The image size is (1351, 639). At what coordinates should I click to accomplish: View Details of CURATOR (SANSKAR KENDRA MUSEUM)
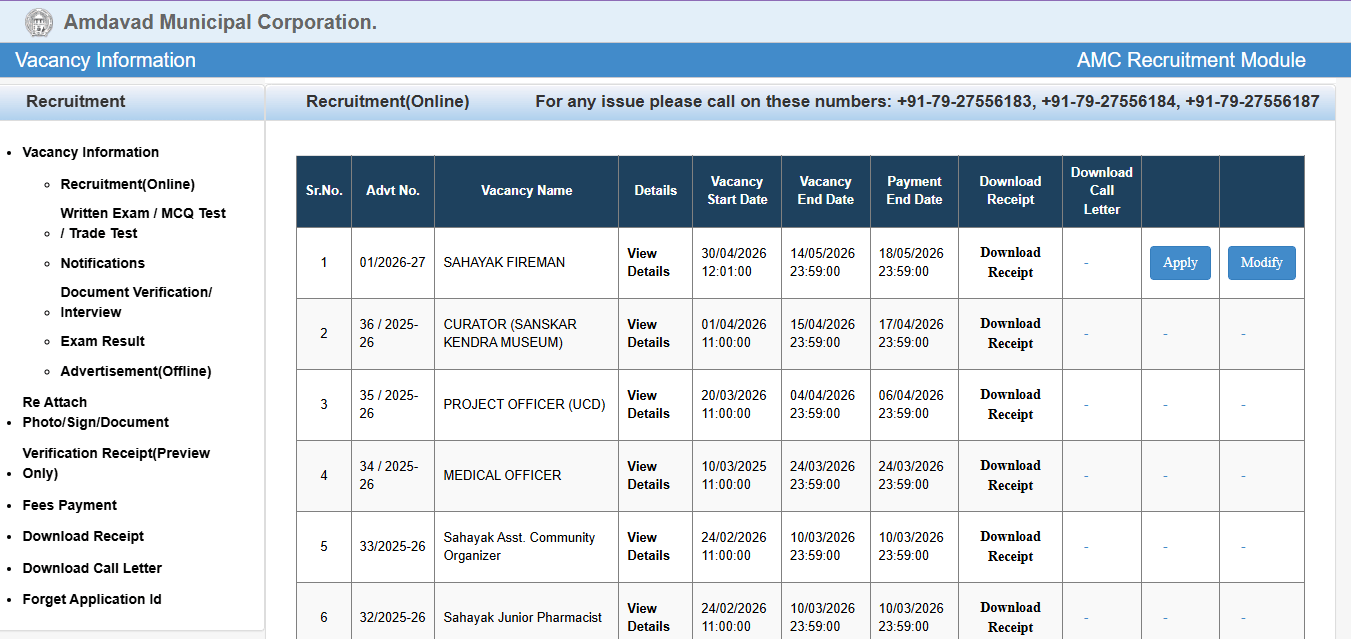point(649,333)
